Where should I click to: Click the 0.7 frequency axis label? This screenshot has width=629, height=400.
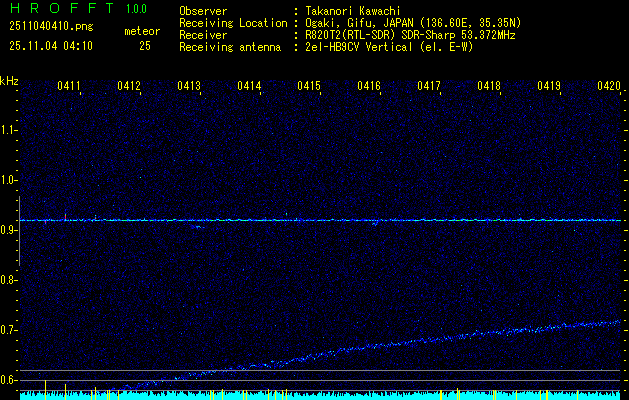click(9, 329)
